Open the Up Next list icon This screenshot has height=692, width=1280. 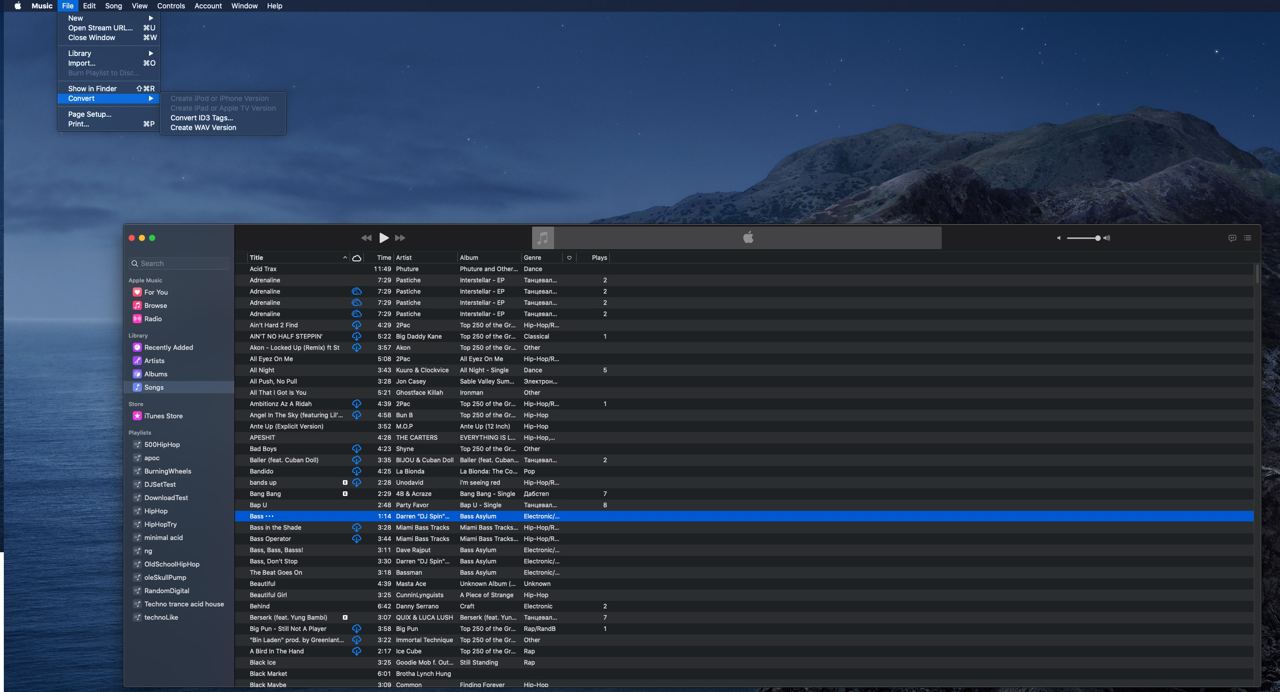(1247, 238)
